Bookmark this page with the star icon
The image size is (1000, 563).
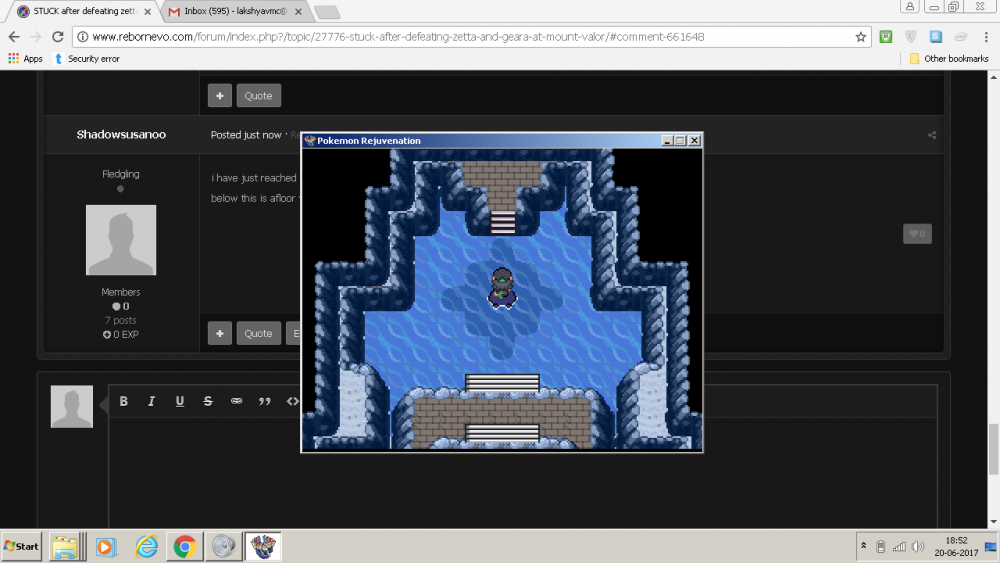tap(860, 37)
